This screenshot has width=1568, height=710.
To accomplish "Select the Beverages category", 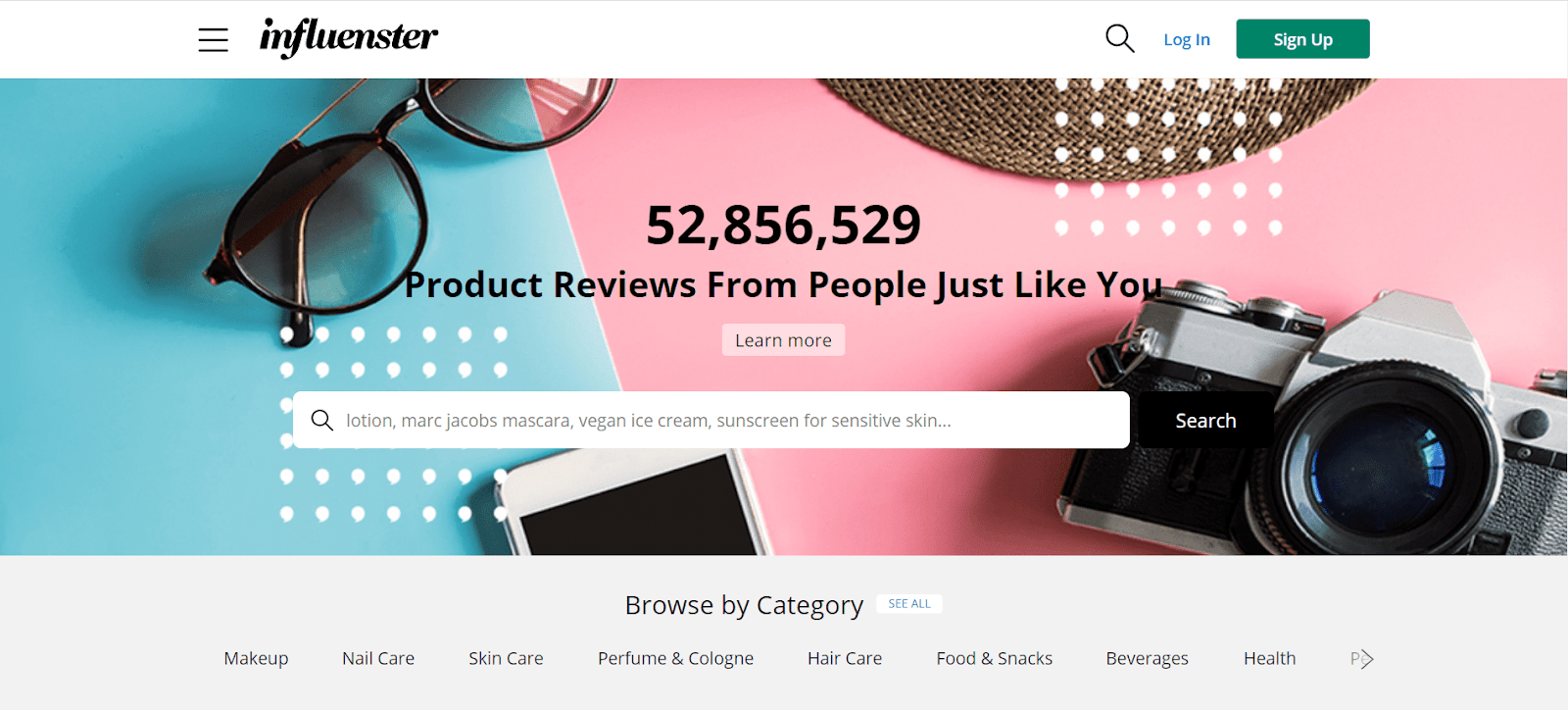I will (x=1147, y=659).
